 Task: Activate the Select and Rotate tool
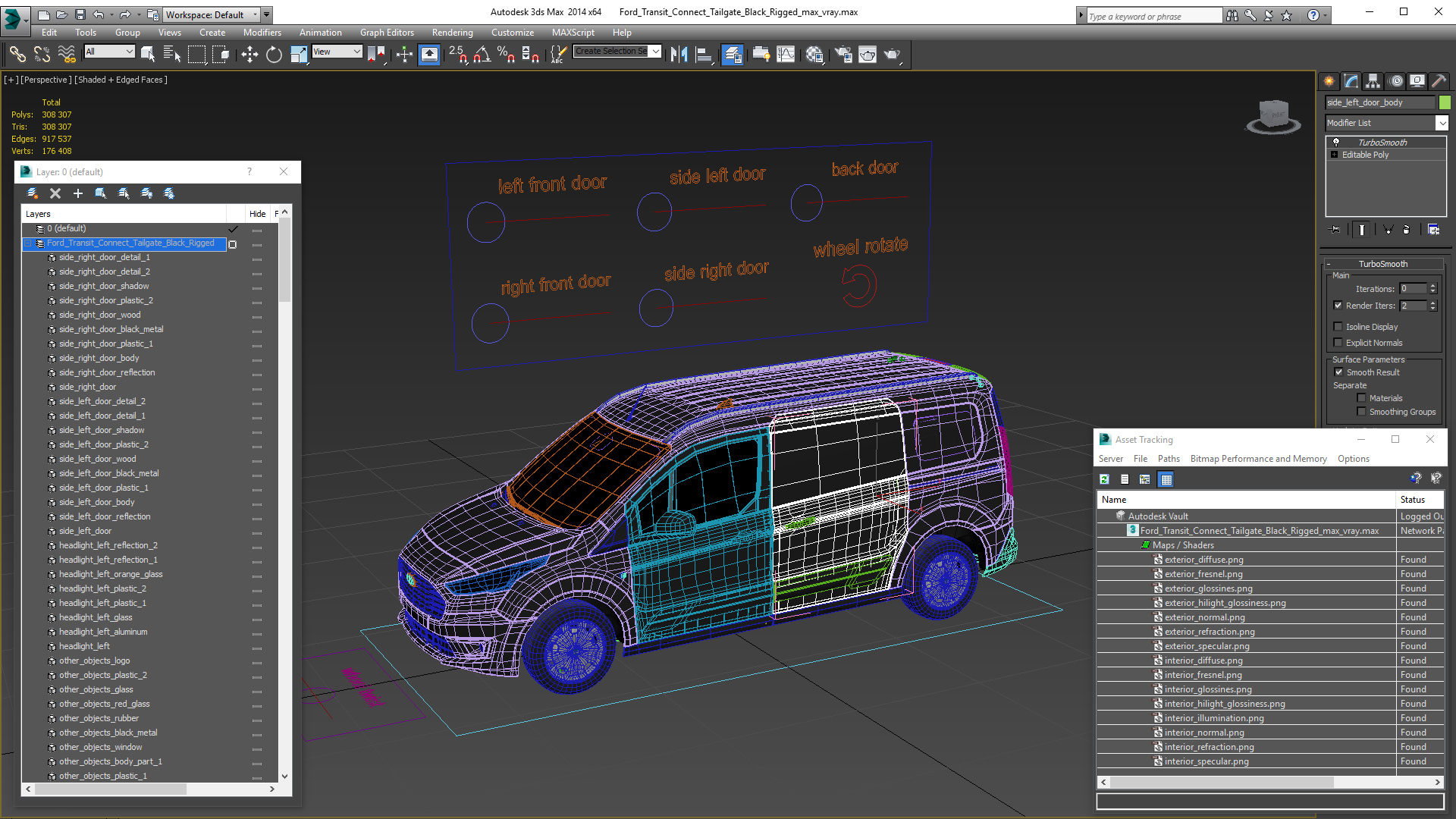(274, 54)
